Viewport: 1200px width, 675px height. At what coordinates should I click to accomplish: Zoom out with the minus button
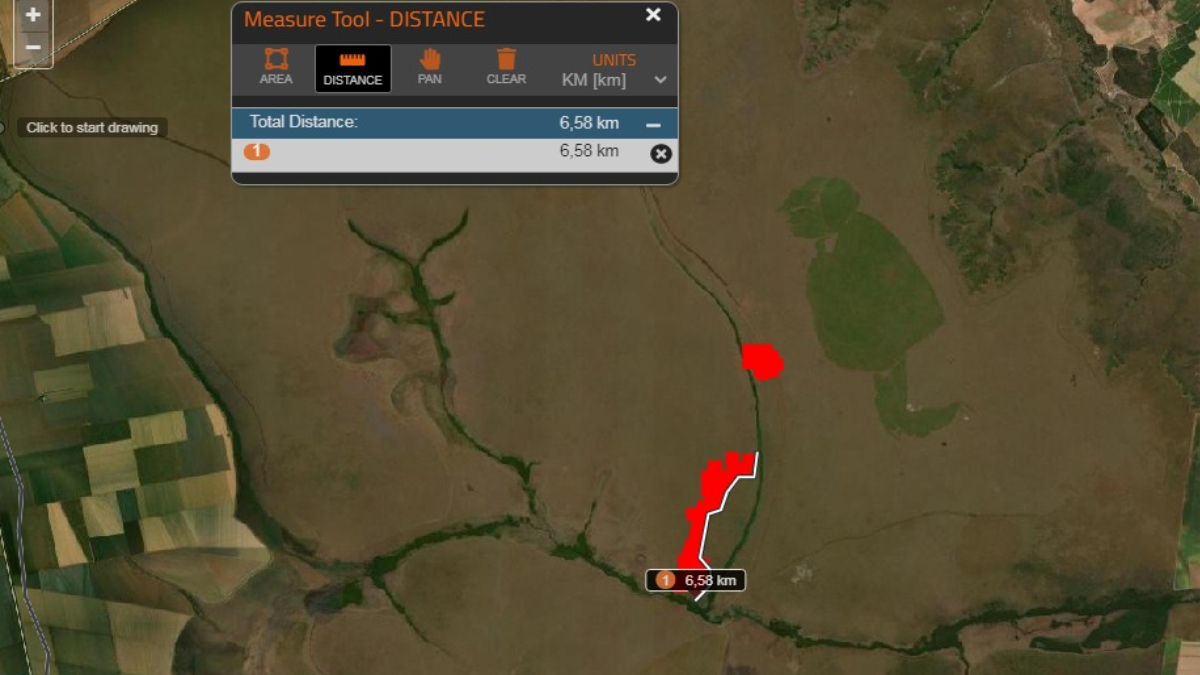[33, 47]
